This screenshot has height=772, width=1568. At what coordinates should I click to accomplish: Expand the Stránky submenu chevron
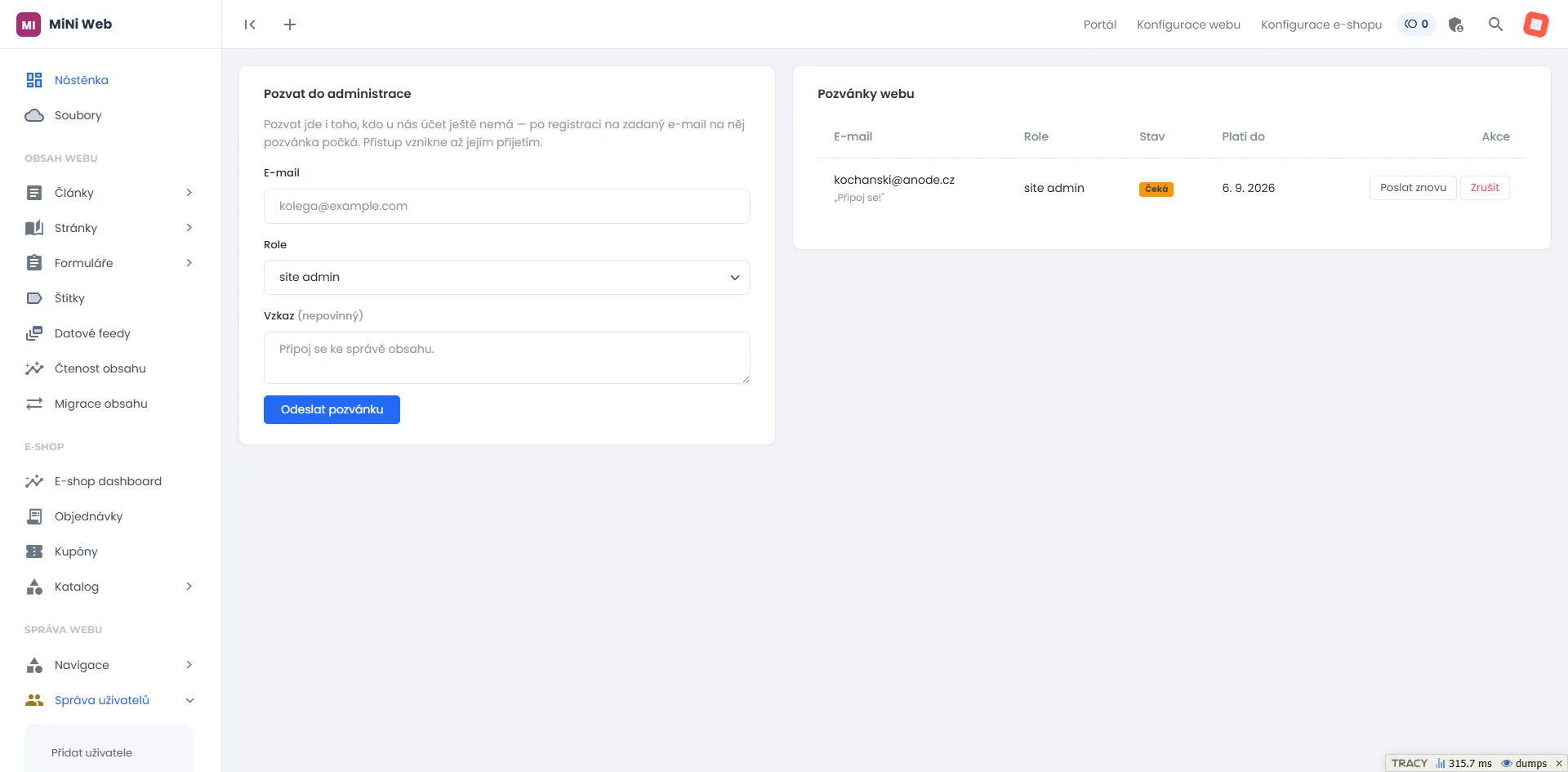[x=189, y=228]
